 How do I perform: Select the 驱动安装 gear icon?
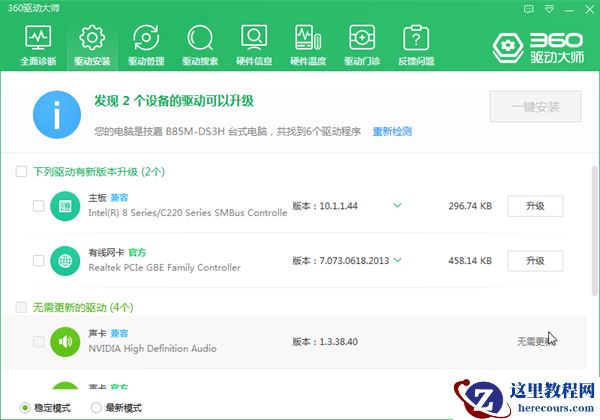pos(92,45)
